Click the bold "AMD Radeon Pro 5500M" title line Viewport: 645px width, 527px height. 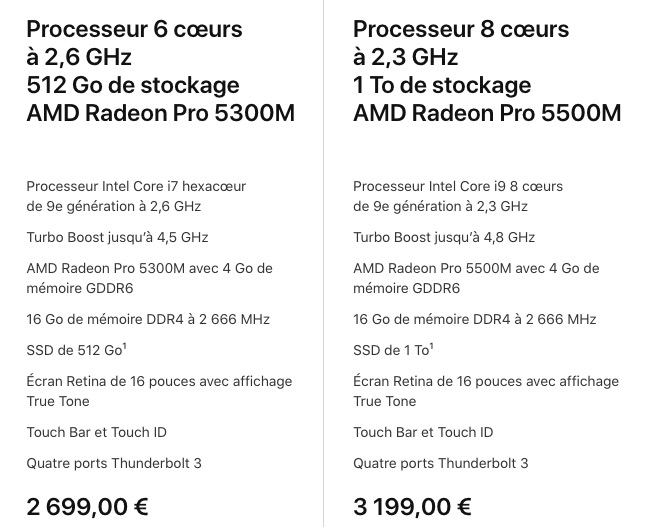click(487, 113)
